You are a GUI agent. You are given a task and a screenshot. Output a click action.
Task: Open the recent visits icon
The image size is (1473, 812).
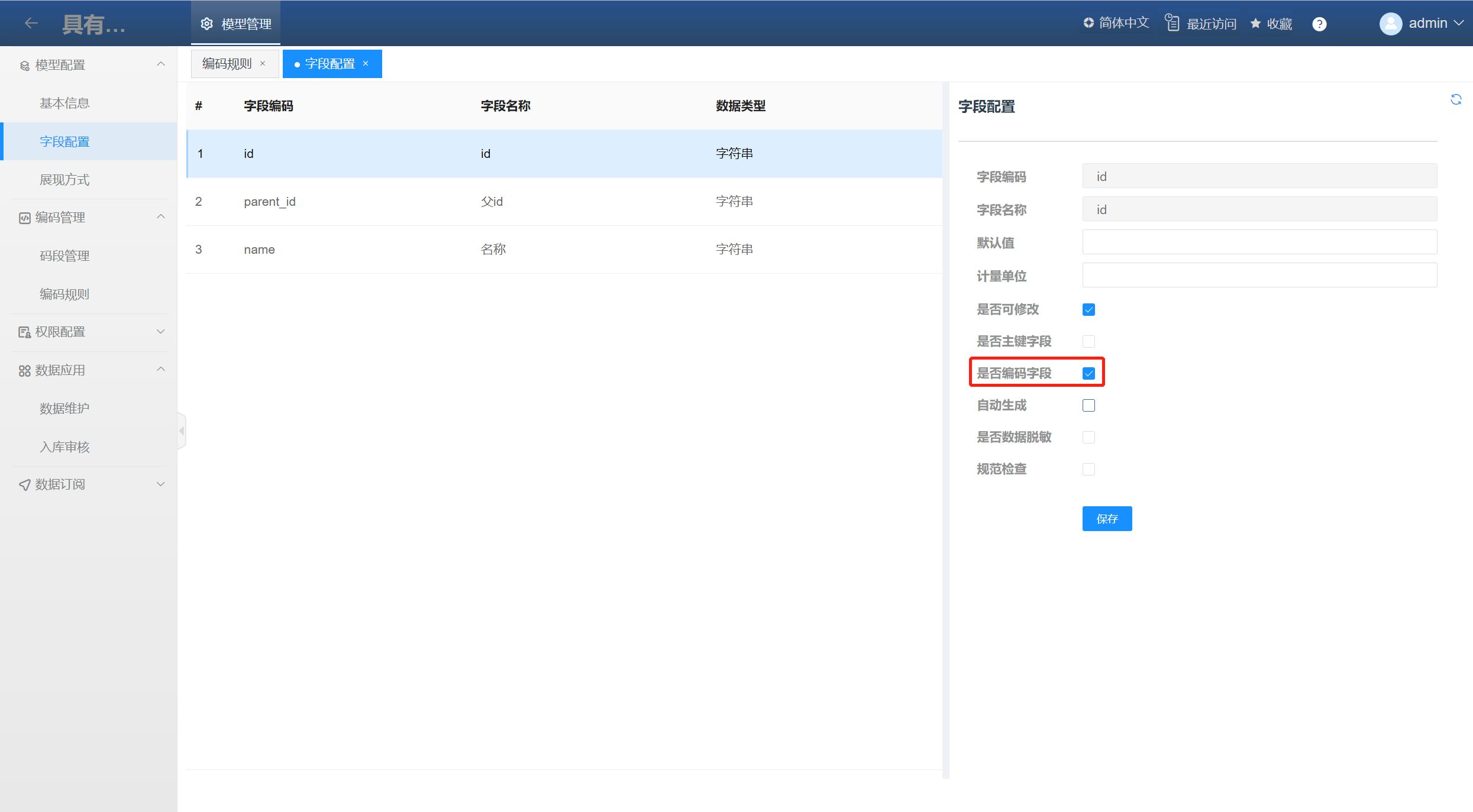(1172, 23)
